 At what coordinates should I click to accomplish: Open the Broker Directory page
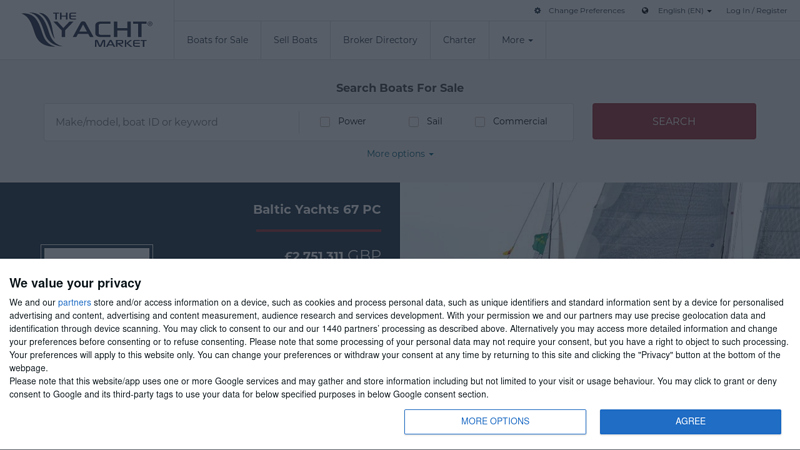(380, 40)
